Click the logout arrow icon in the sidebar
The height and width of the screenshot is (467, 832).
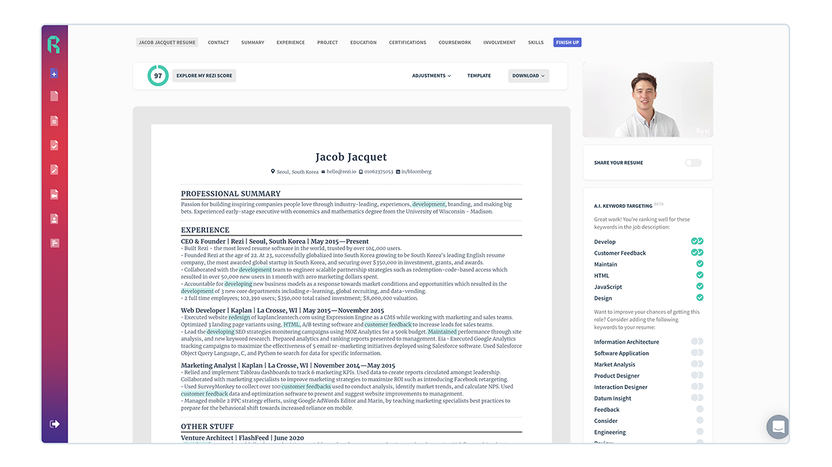(54, 424)
